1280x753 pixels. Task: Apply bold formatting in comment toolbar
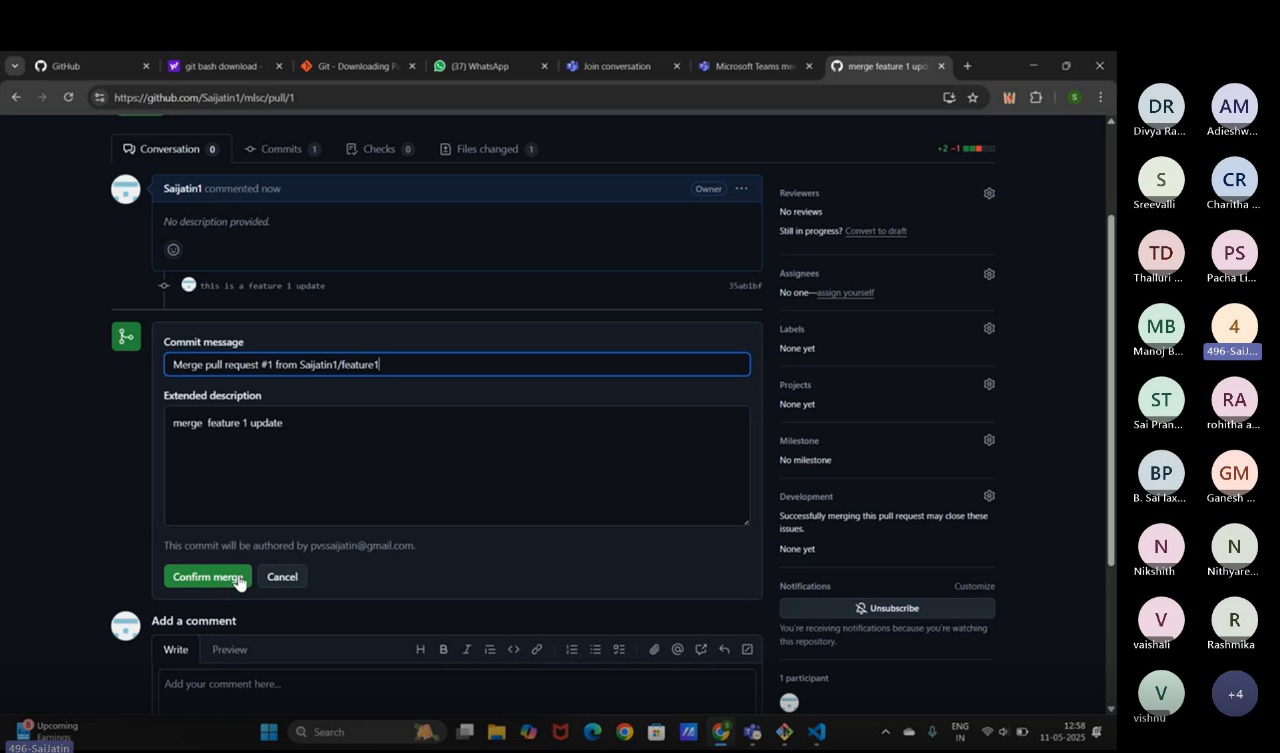443,649
